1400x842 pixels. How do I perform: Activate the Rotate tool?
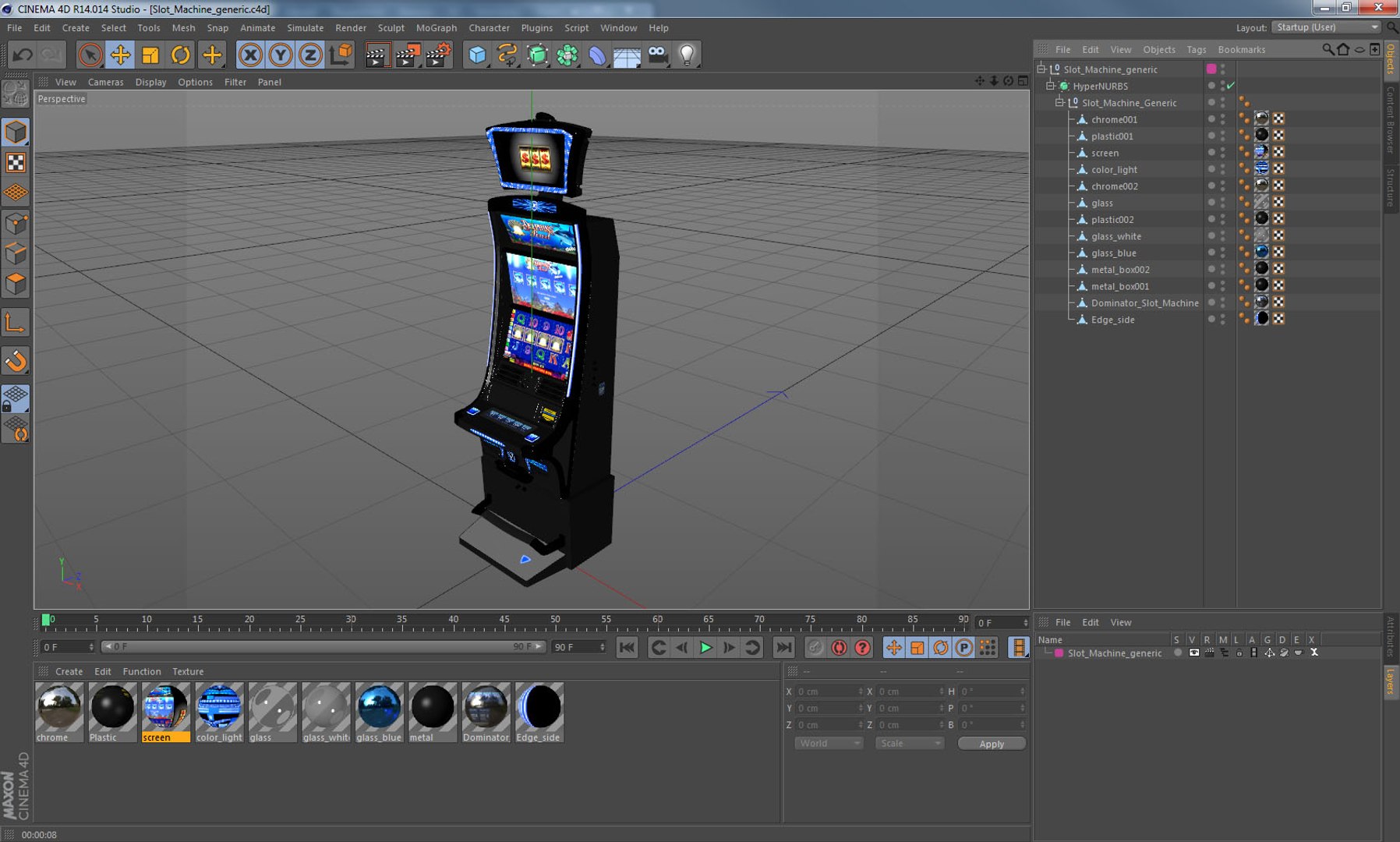coord(181,55)
